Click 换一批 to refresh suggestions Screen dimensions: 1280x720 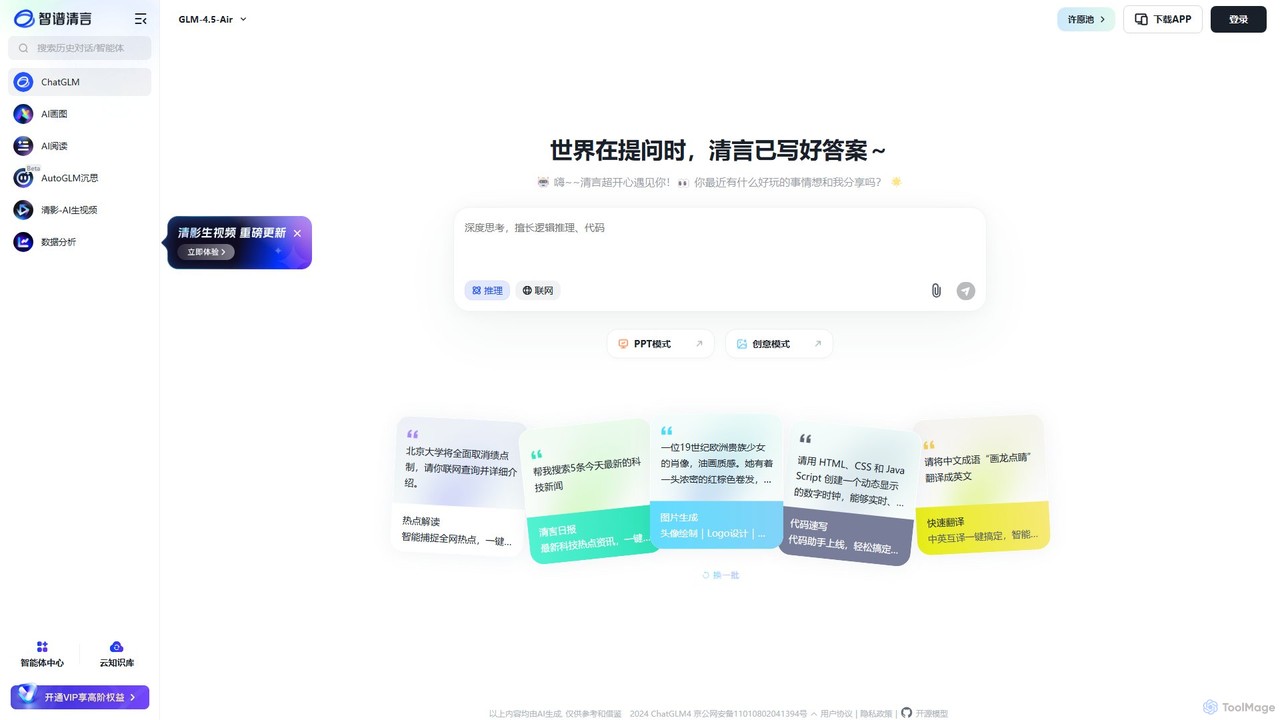720,575
